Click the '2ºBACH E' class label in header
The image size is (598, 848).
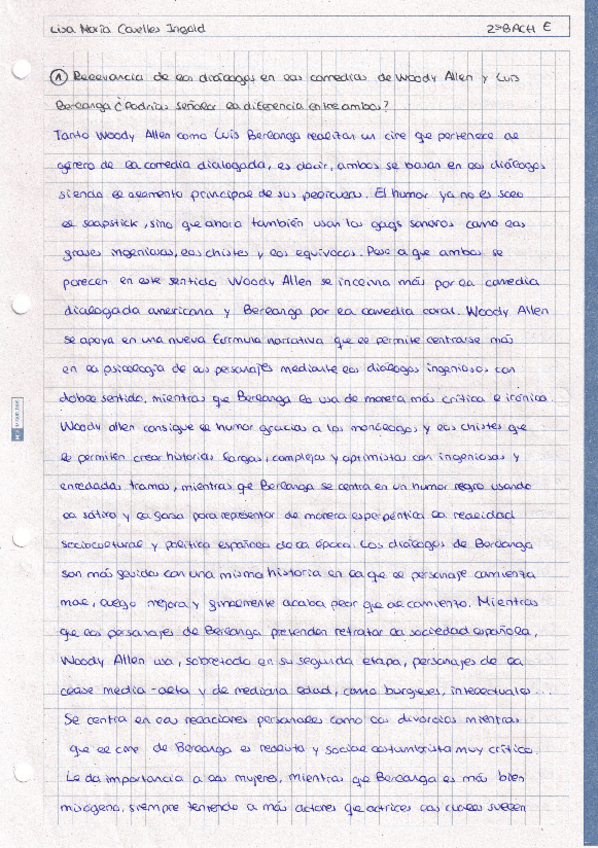pyautogui.click(x=519, y=28)
